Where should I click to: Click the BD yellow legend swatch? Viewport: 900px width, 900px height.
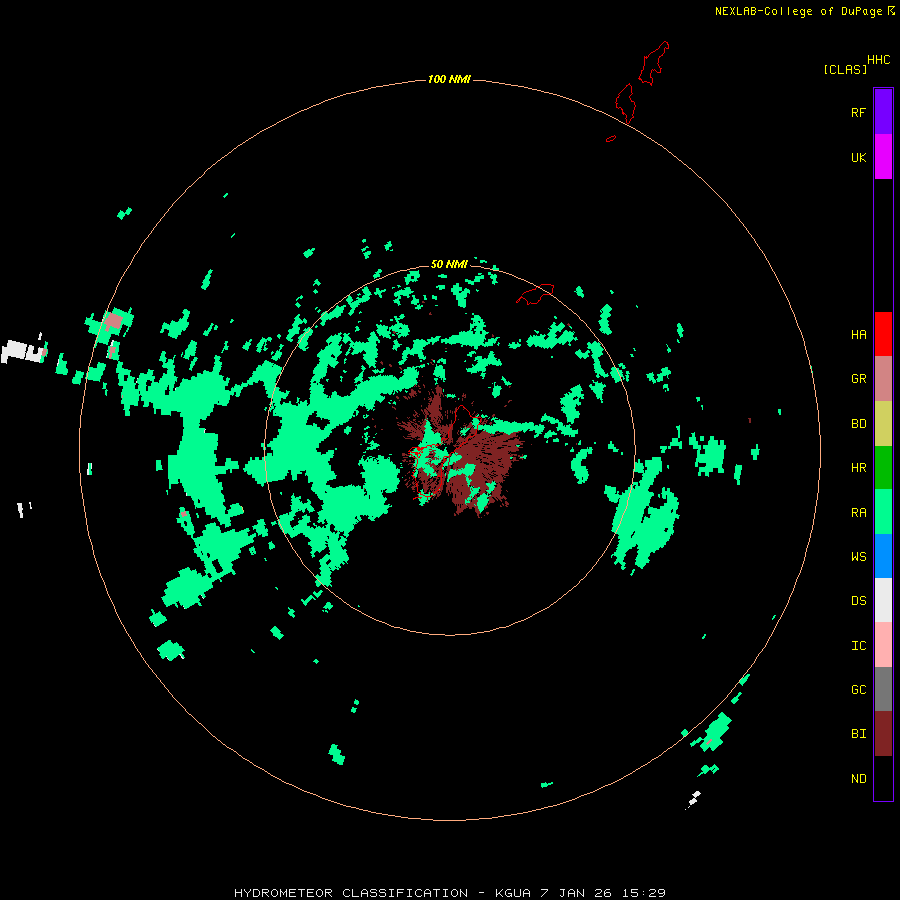tap(883, 424)
